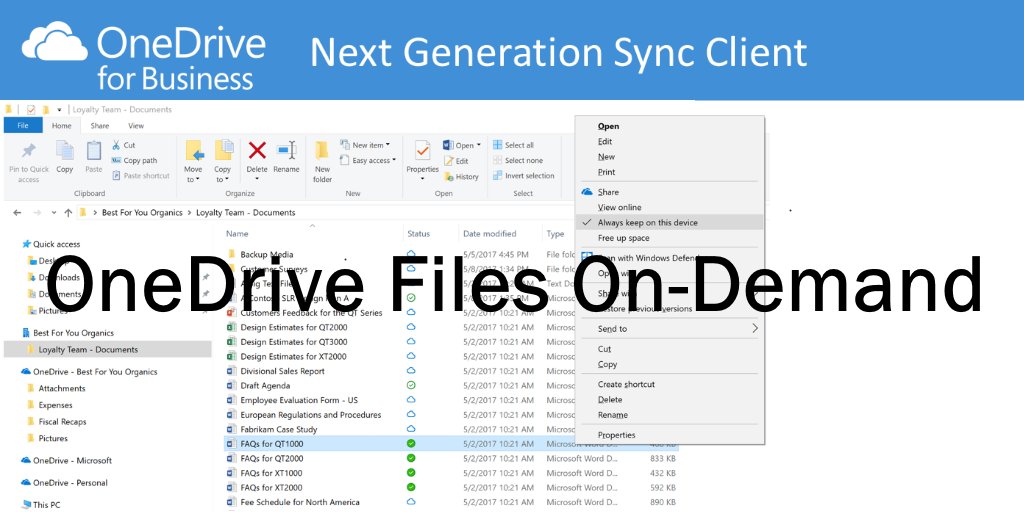The image size is (1024, 512).
Task: Toggle Always keep on this device
Action: (669, 223)
